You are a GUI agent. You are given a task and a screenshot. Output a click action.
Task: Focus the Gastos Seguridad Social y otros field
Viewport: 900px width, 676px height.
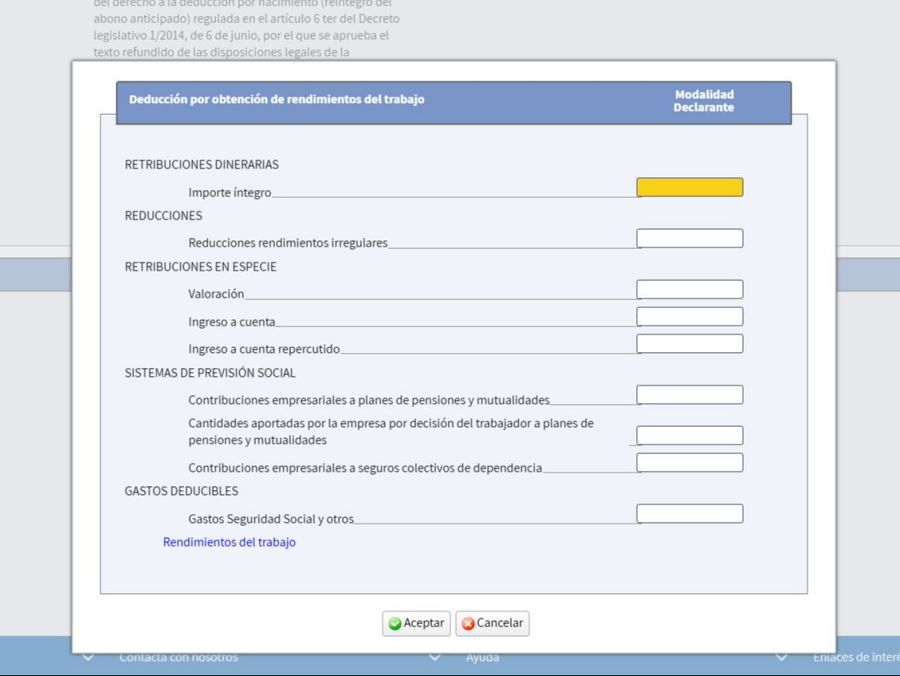click(x=689, y=513)
